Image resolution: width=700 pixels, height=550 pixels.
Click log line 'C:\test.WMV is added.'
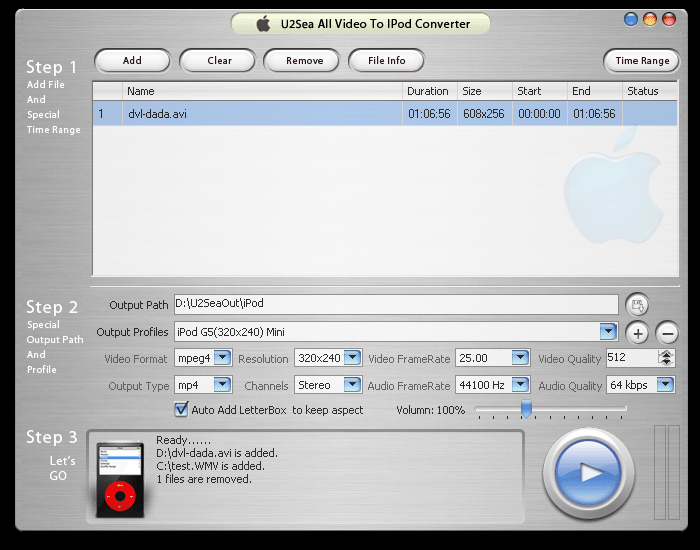tap(210, 466)
